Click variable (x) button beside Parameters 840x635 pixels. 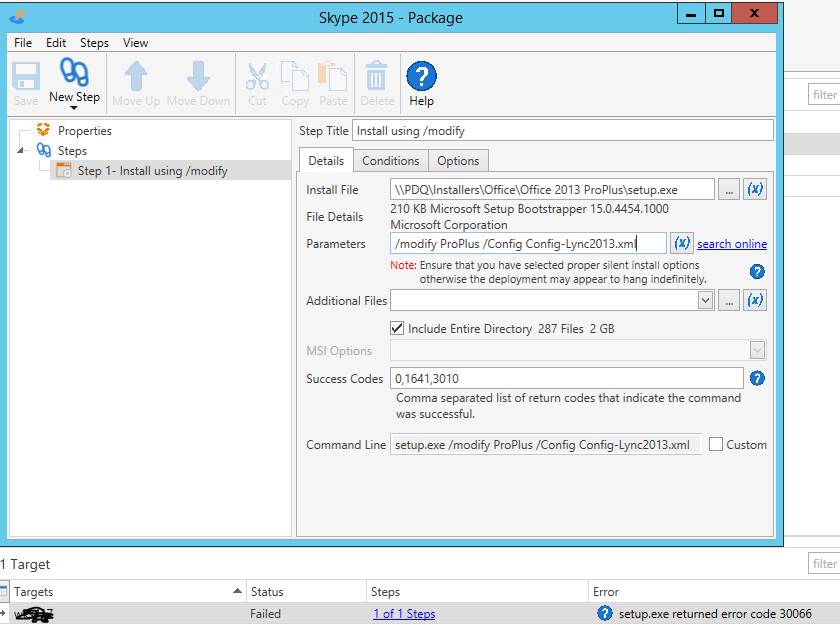coord(682,243)
